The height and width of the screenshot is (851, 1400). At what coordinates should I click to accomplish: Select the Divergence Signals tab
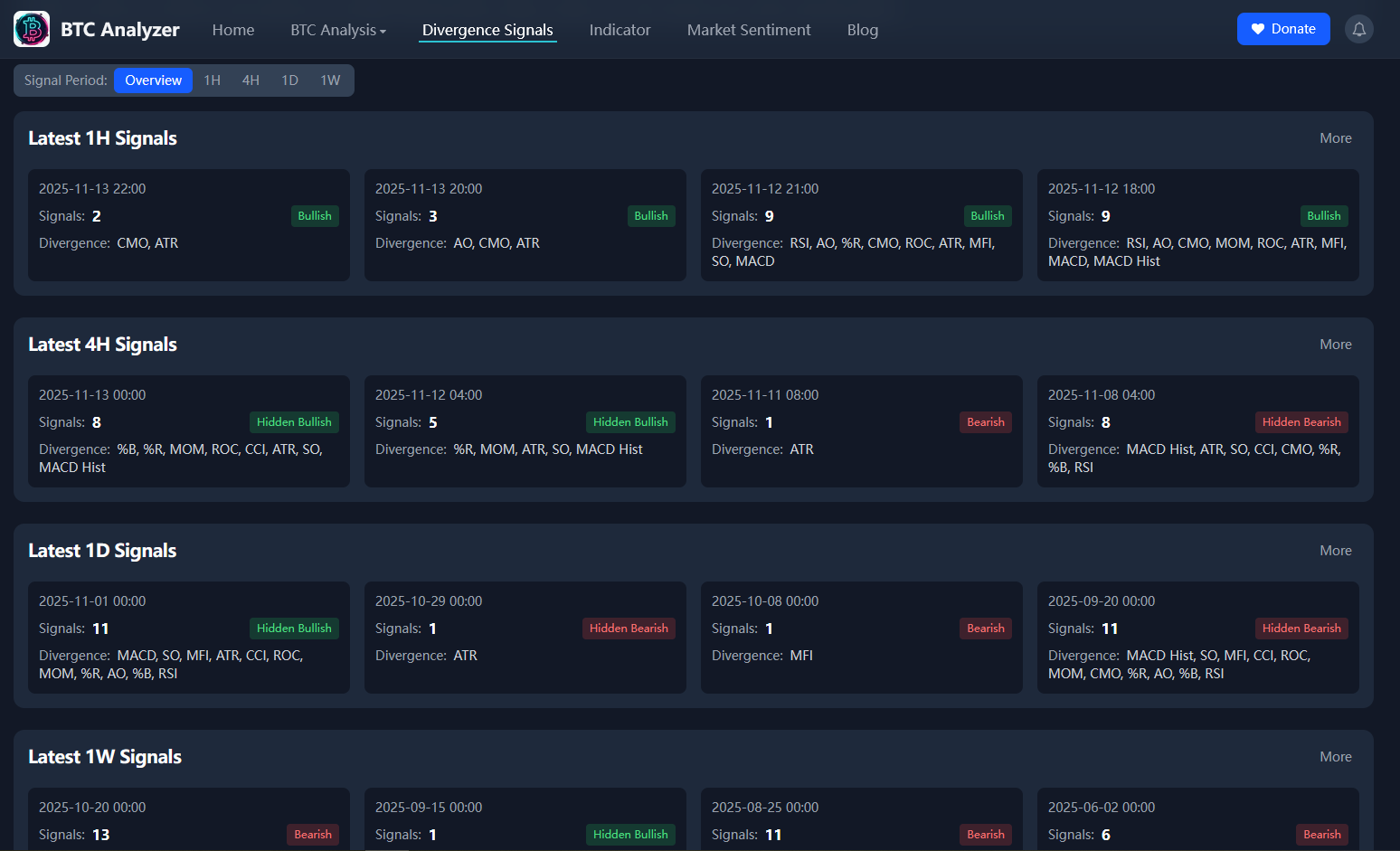click(x=487, y=29)
